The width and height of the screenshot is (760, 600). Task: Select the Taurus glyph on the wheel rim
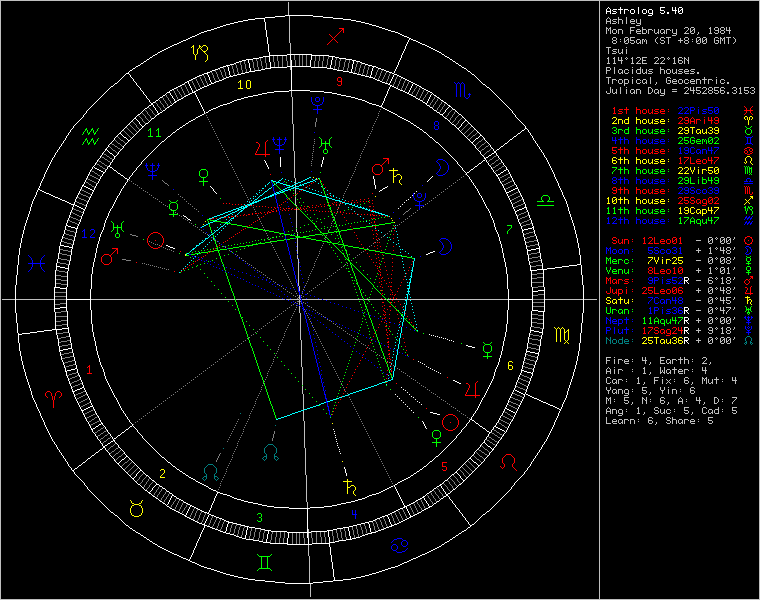point(136,508)
